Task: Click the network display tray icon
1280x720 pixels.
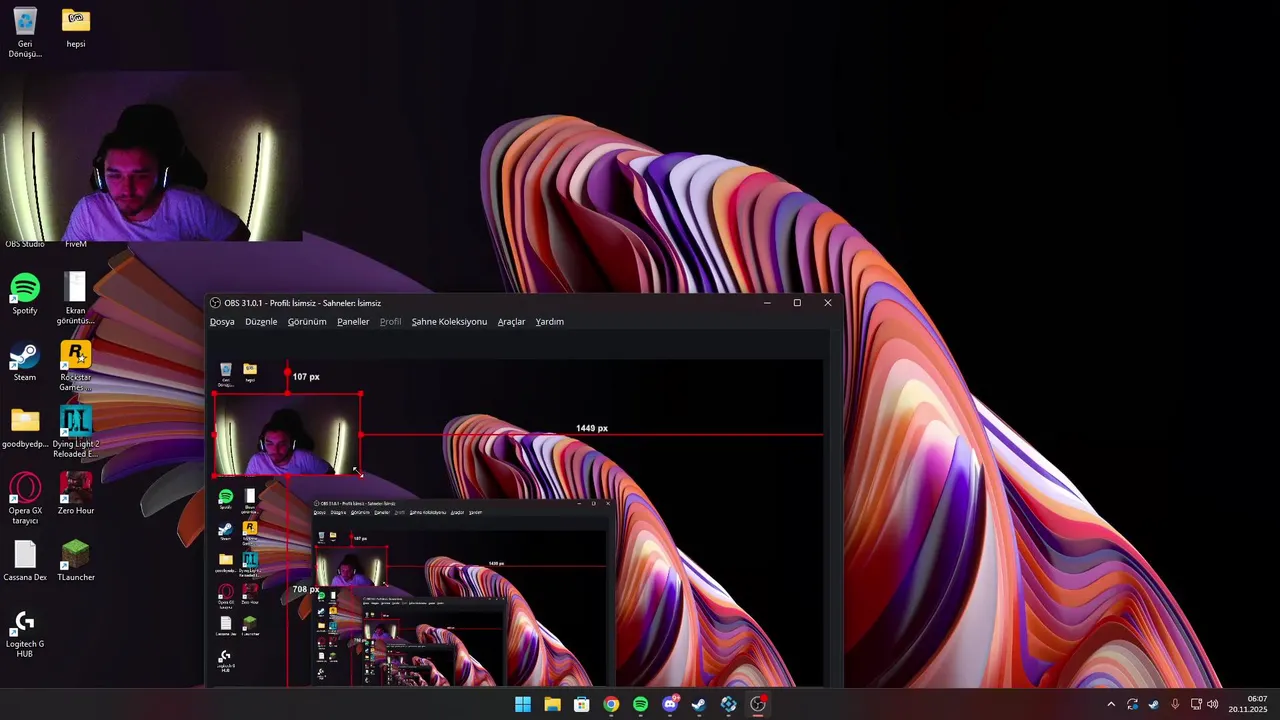Action: 1196,704
